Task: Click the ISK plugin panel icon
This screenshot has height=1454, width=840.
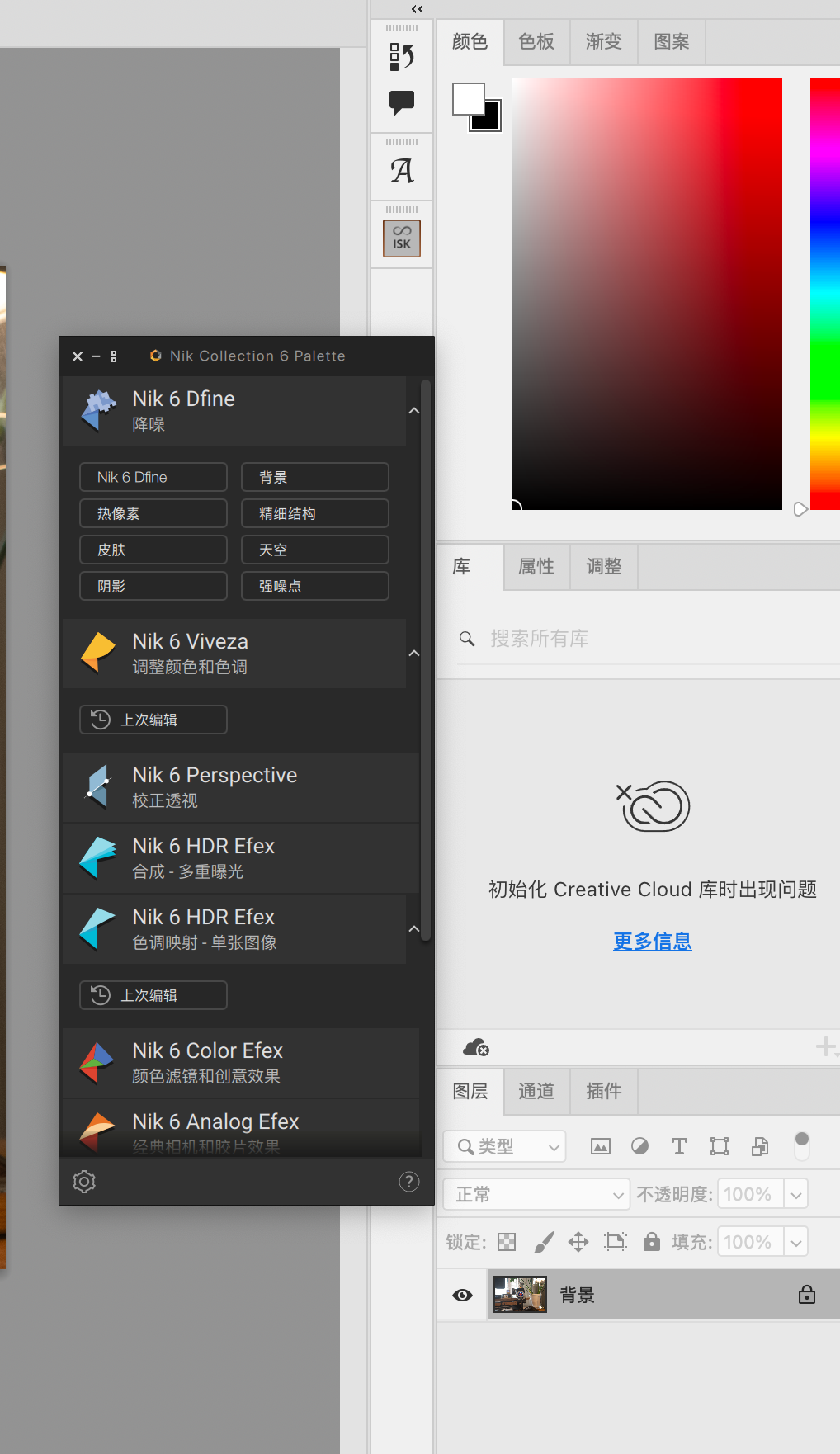Action: tap(402, 238)
